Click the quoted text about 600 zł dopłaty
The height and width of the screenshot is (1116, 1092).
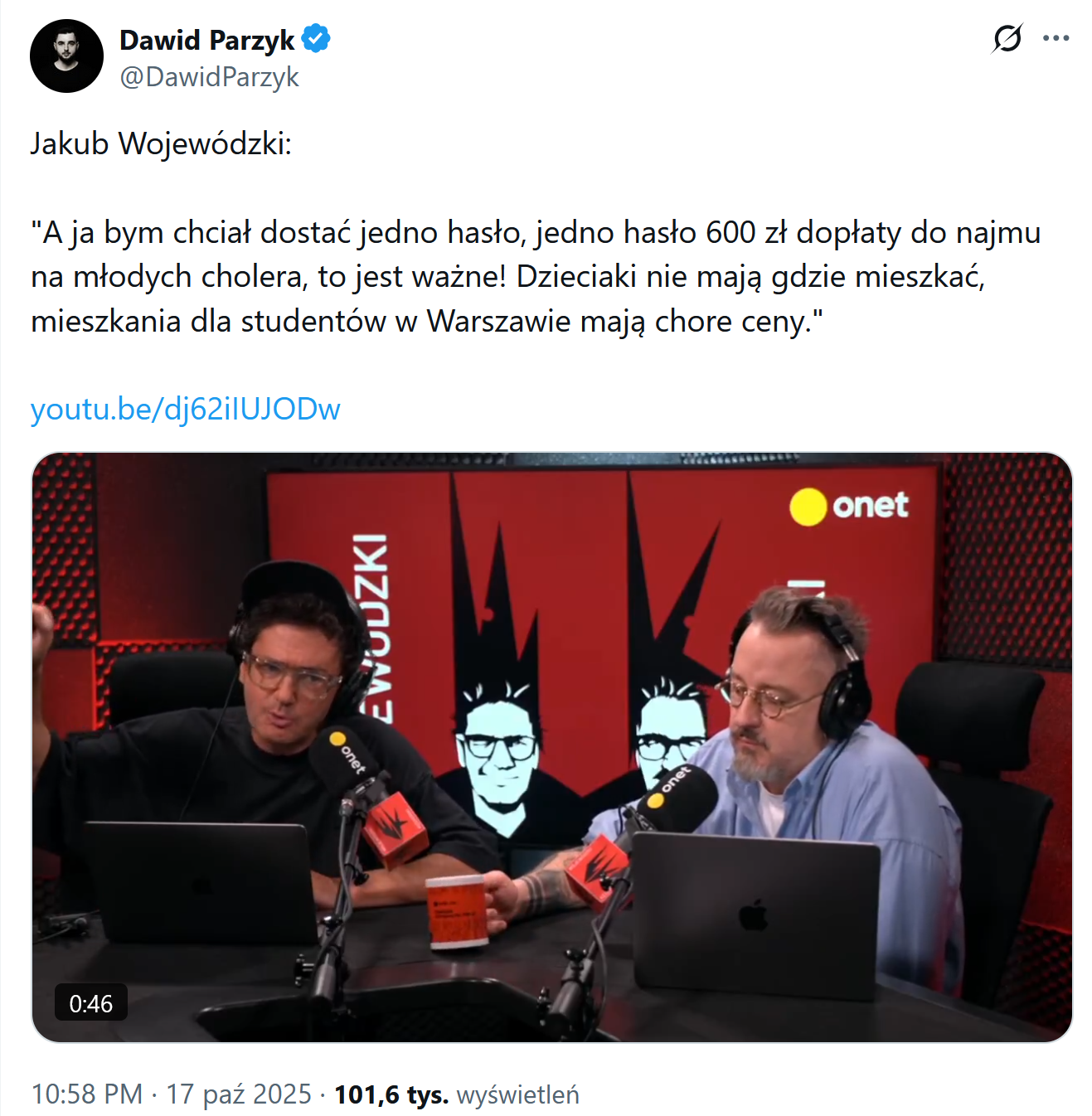536,277
